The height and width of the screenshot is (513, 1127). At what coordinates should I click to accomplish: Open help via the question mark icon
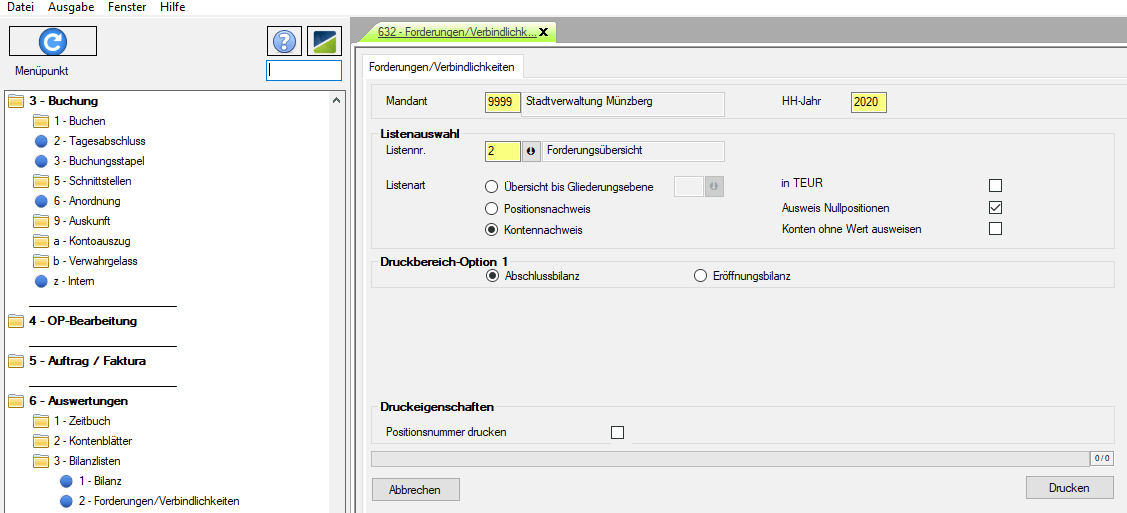click(x=284, y=41)
